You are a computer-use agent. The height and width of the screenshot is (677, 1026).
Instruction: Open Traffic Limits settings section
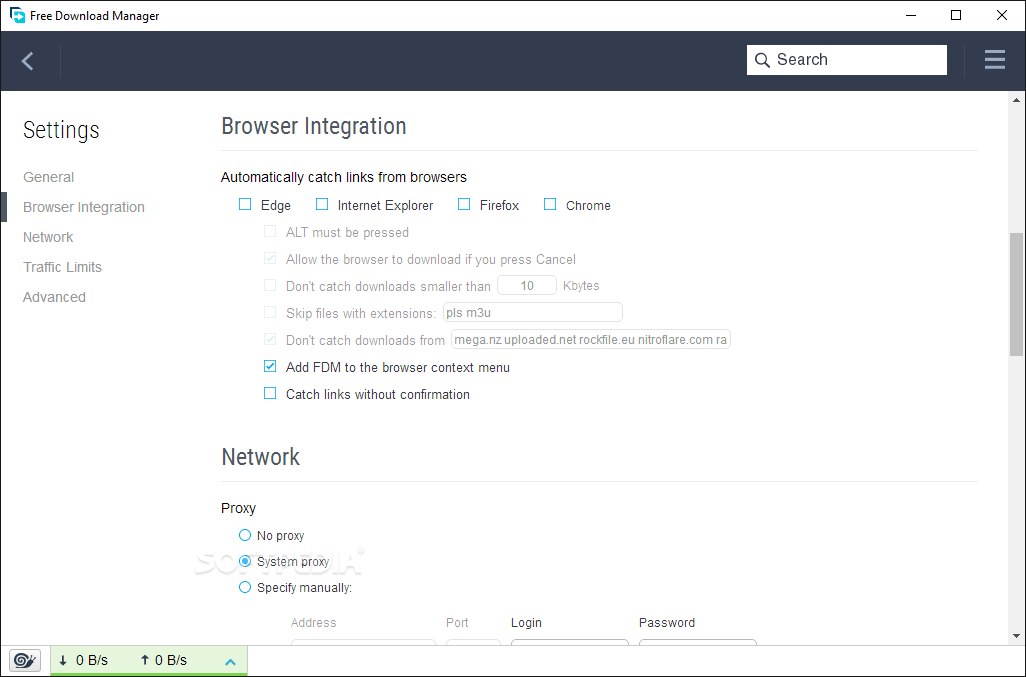[62, 268]
